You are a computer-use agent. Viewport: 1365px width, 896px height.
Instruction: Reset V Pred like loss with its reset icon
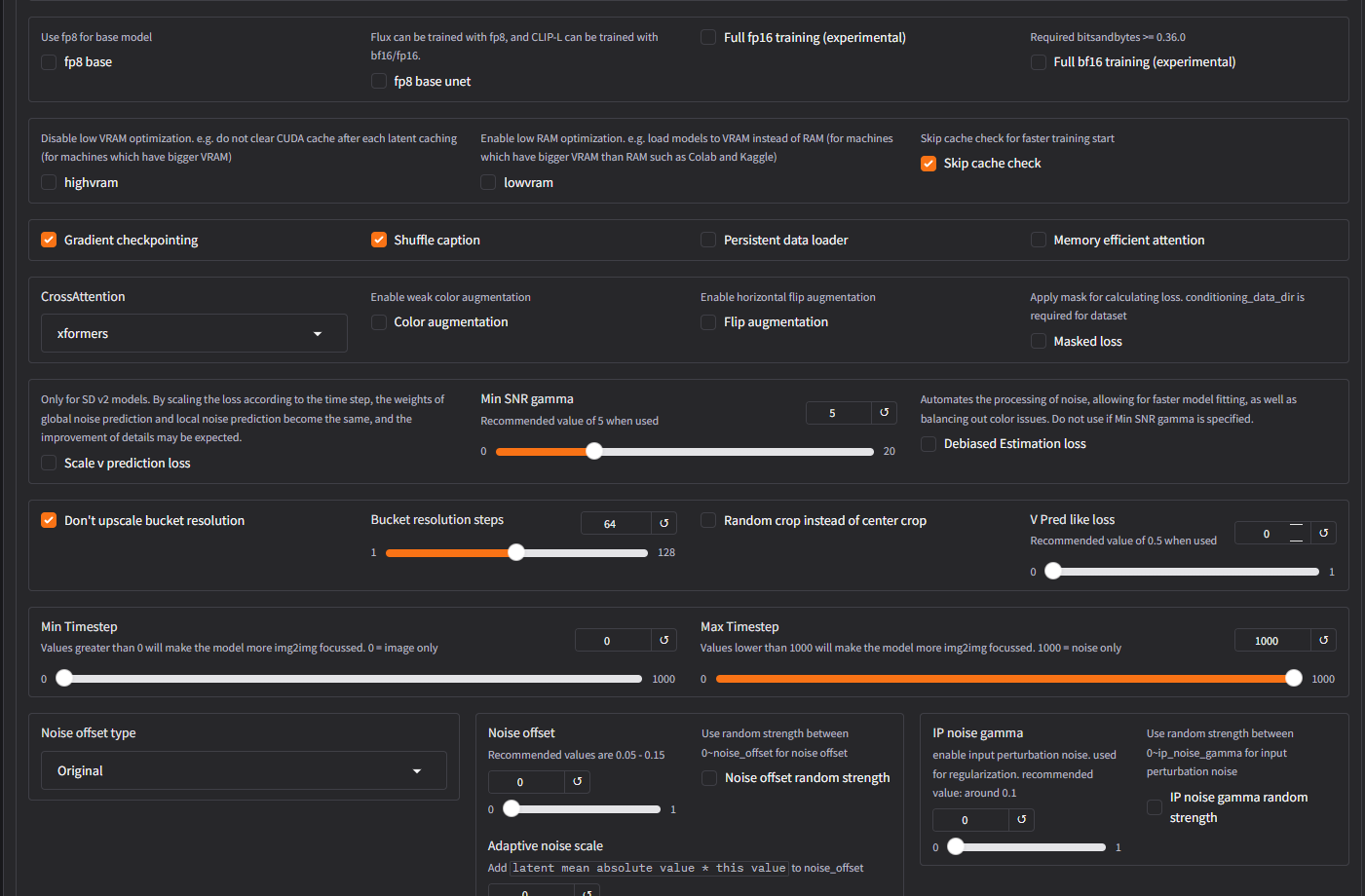pyautogui.click(x=1323, y=533)
